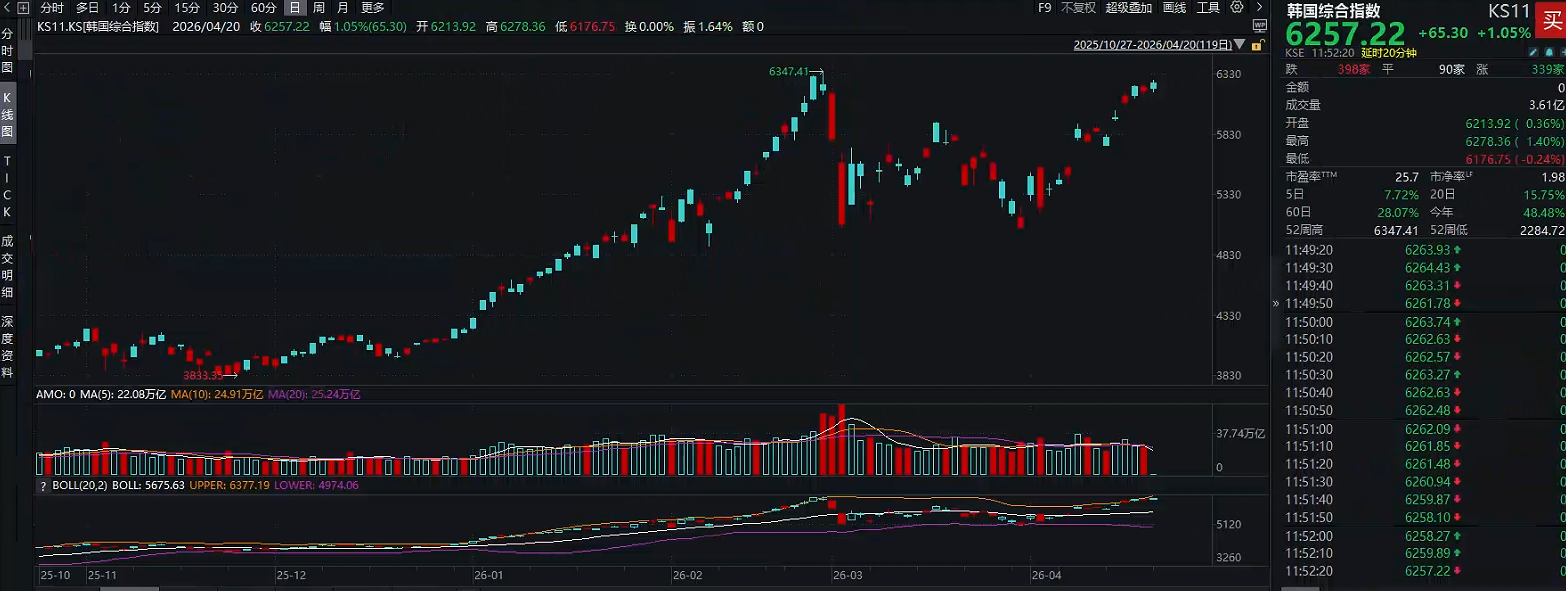Click the 成交量 3.61亿 row
Image resolution: width=1566 pixels, height=591 pixels.
(x=1425, y=105)
